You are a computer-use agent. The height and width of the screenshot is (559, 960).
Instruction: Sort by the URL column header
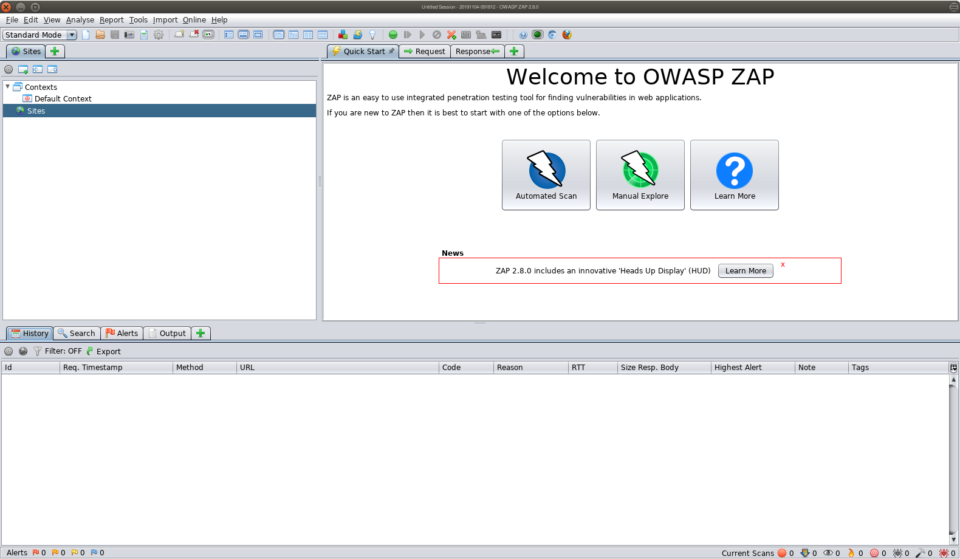pos(337,367)
